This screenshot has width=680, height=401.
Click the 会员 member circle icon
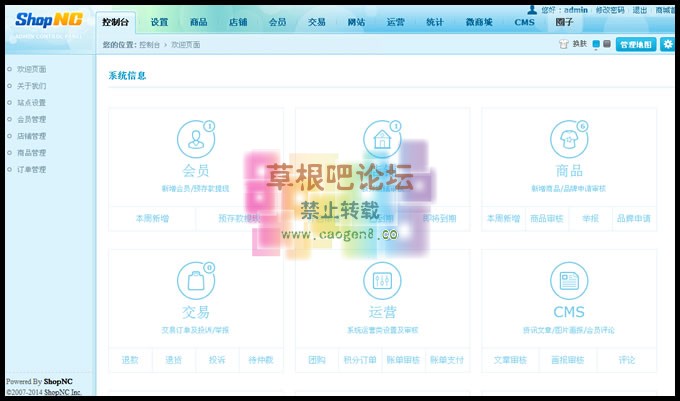[x=196, y=139]
